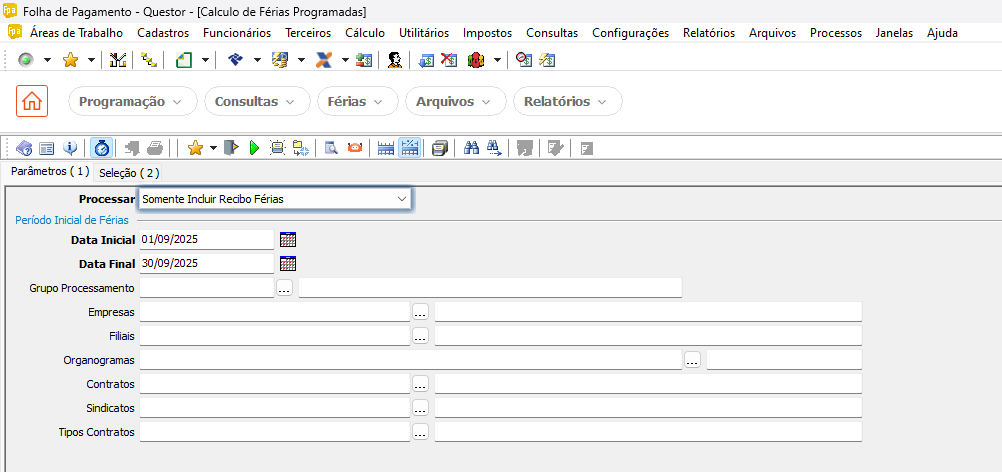Click the binoculars search icon

click(x=471, y=148)
